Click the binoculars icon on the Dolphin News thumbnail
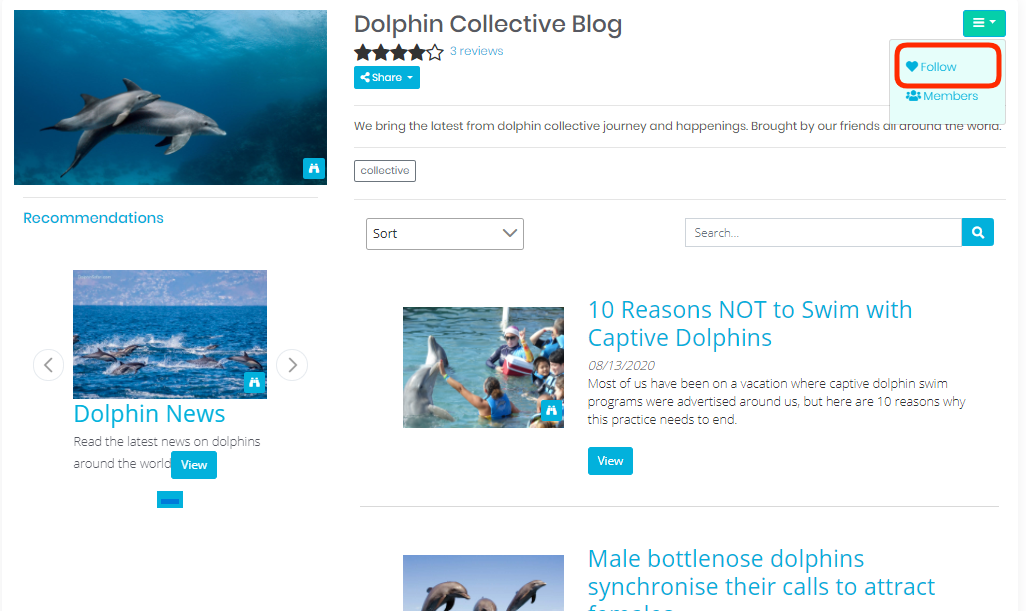Image resolution: width=1026 pixels, height=611 pixels. 255,382
